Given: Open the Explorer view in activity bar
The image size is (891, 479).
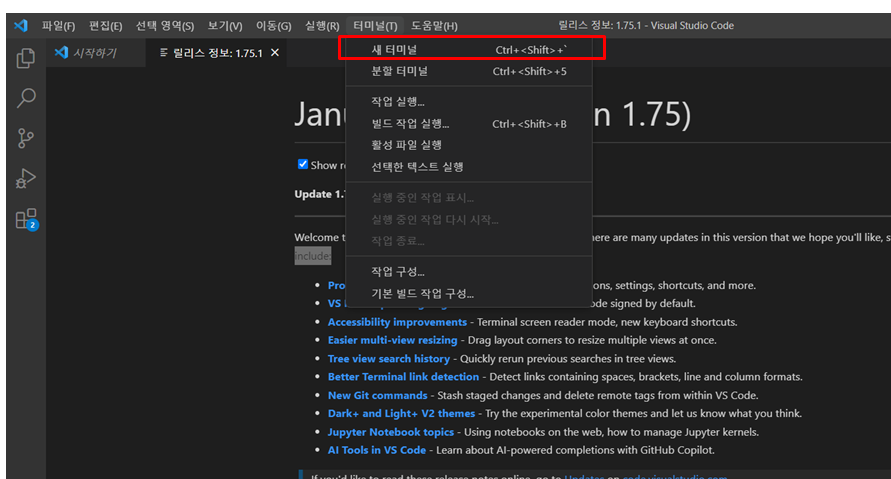Looking at the screenshot, I should pyautogui.click(x=26, y=58).
